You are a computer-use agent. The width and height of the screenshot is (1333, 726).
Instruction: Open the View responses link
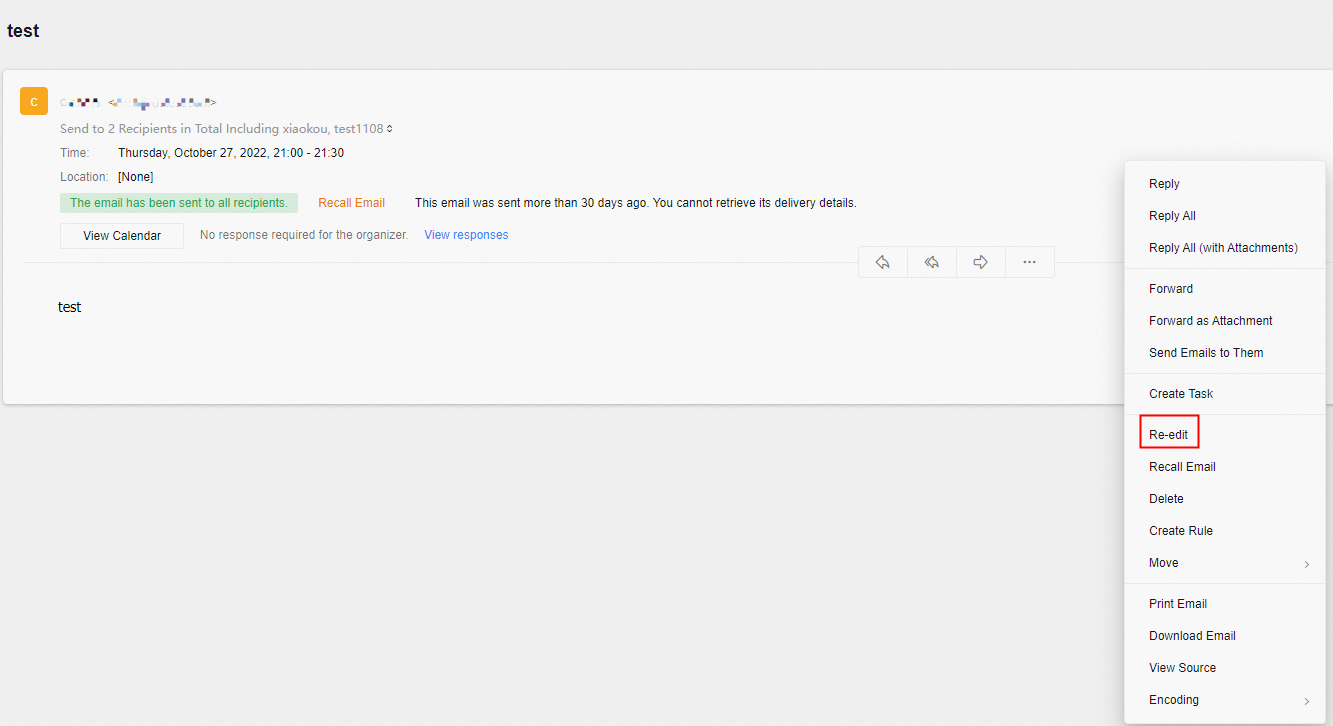pos(465,234)
